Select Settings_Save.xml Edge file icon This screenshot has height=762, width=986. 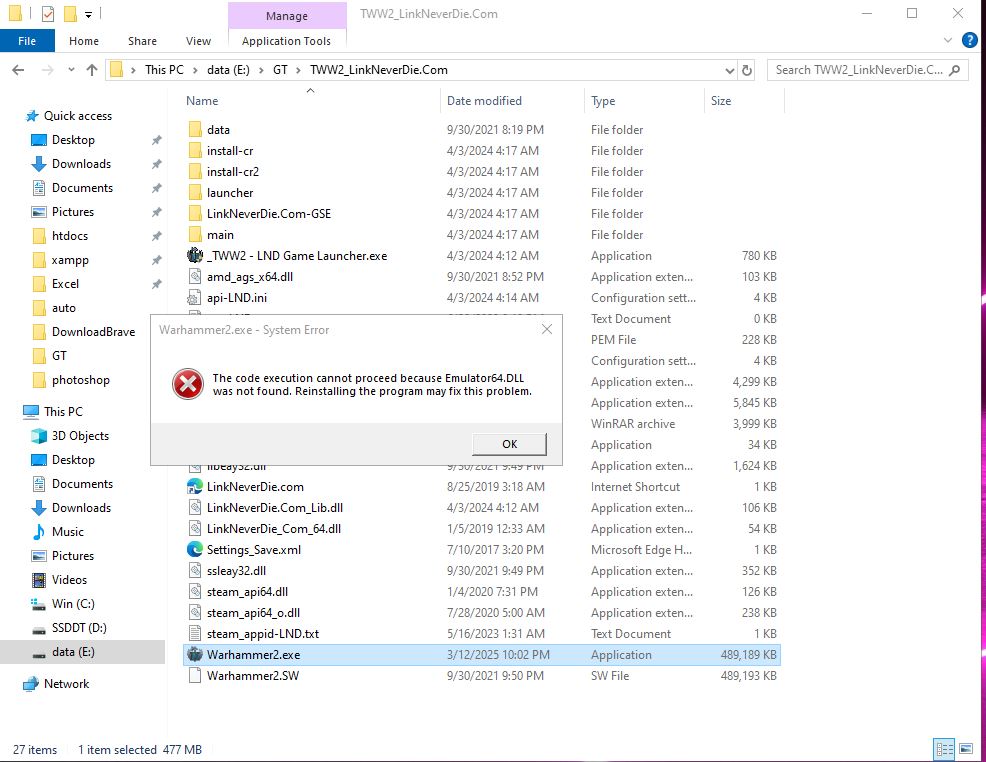click(x=195, y=549)
